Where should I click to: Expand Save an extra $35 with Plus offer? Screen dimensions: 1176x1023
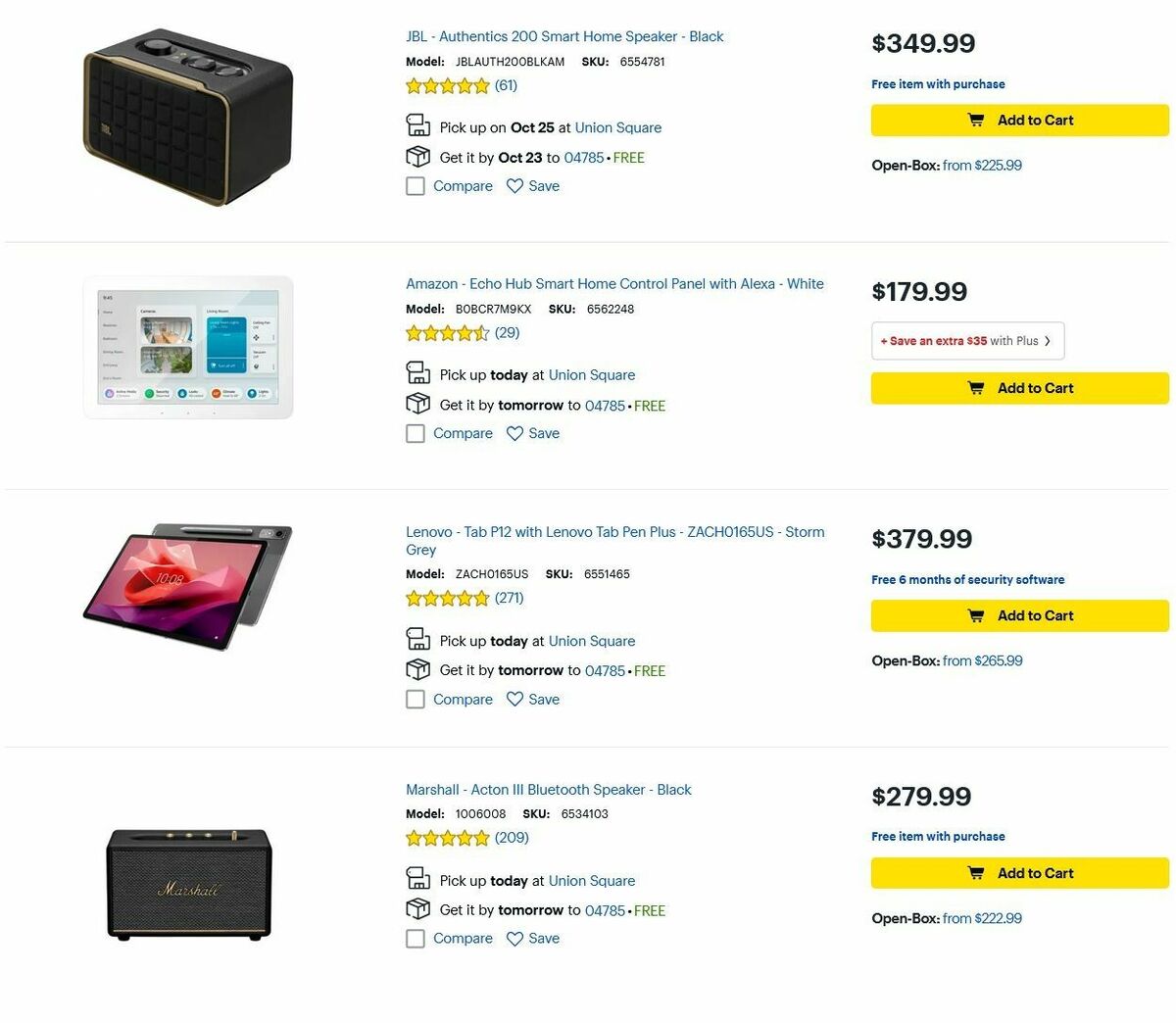967,340
